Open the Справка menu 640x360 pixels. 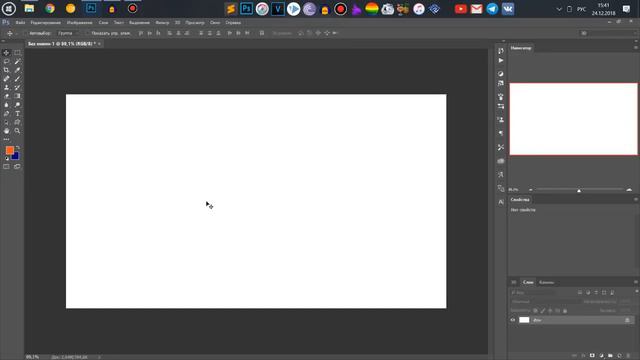coord(233,22)
